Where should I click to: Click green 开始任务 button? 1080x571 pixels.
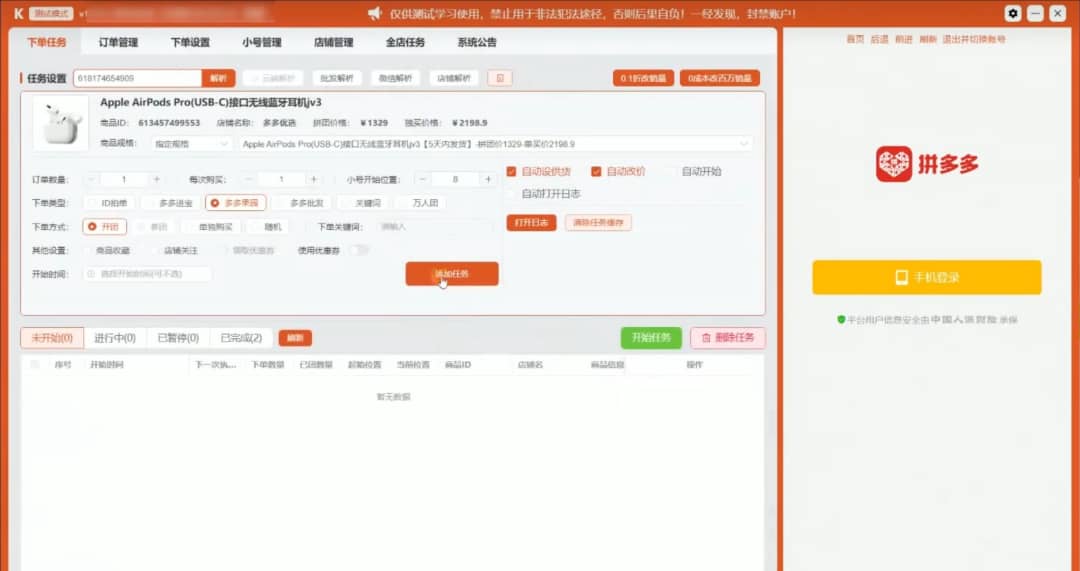click(651, 338)
